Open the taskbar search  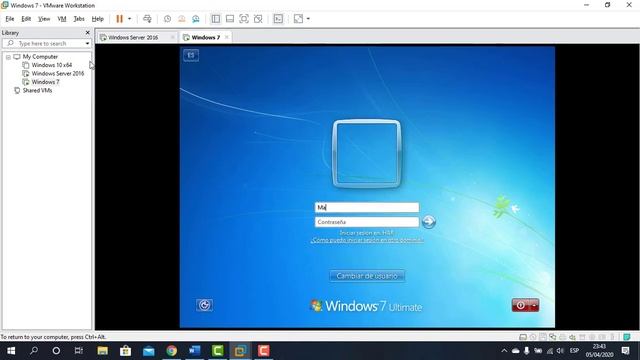click(34, 351)
